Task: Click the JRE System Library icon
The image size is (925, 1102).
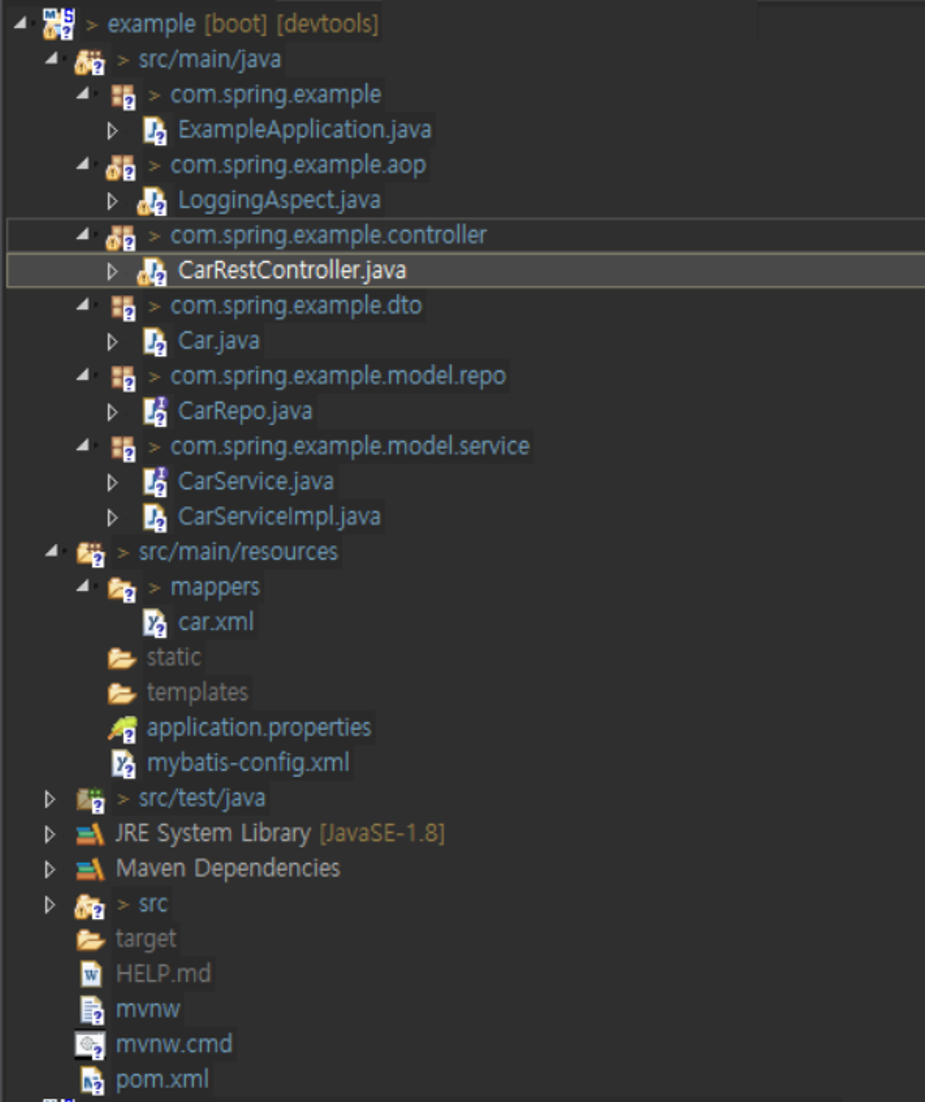Action: (90, 834)
